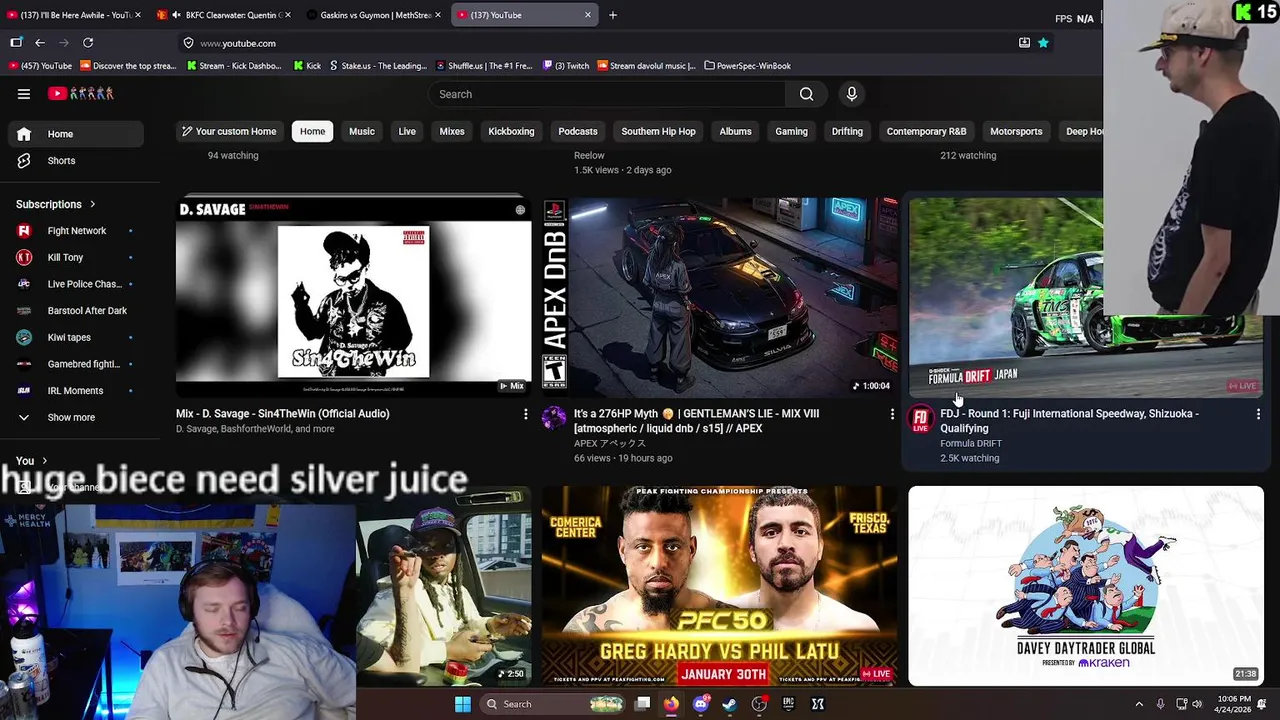Image resolution: width=1280 pixels, height=720 pixels.
Task: Select the Music filter chip
Action: tap(362, 131)
